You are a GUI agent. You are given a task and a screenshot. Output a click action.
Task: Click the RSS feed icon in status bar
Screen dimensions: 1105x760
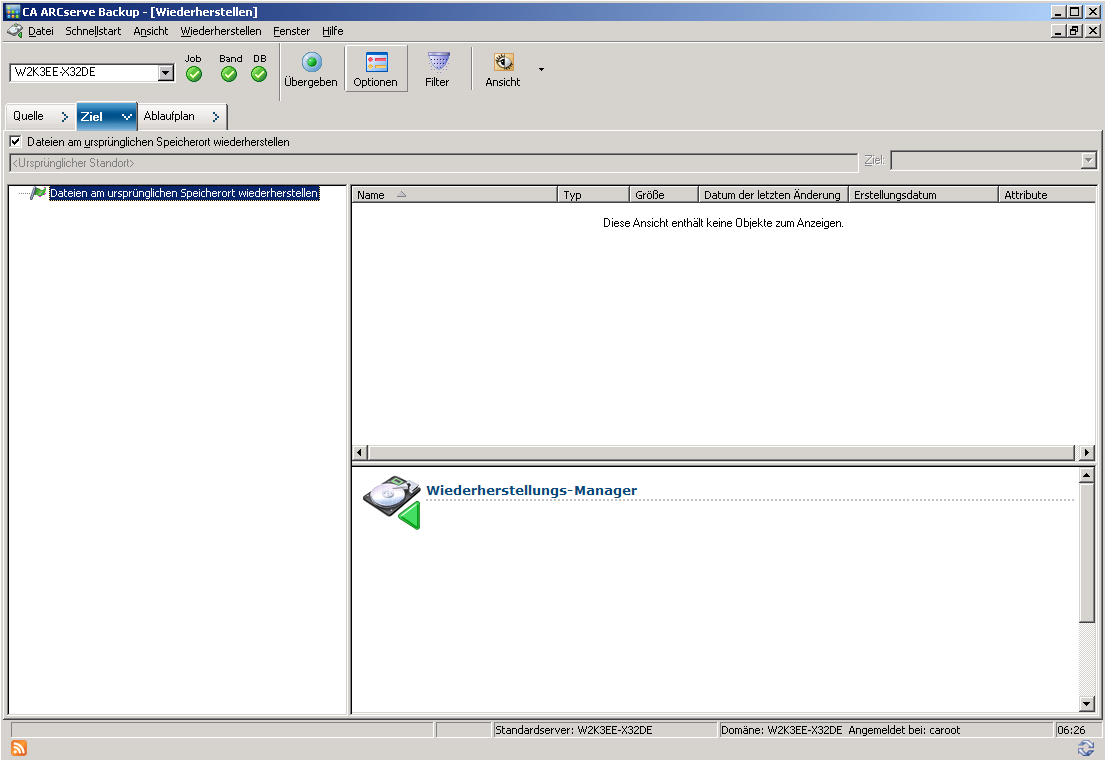[19, 748]
